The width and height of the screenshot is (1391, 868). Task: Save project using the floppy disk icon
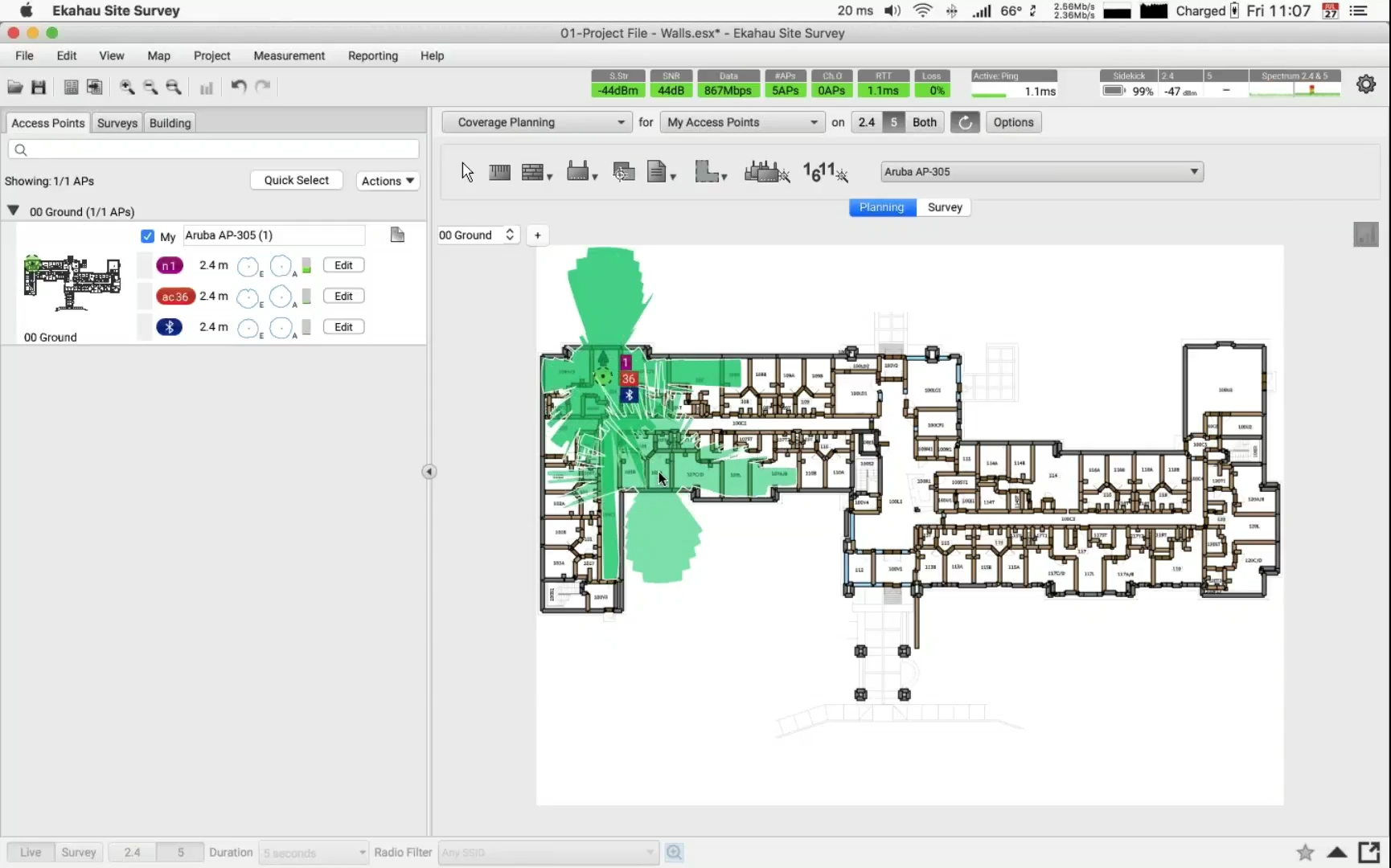click(39, 87)
